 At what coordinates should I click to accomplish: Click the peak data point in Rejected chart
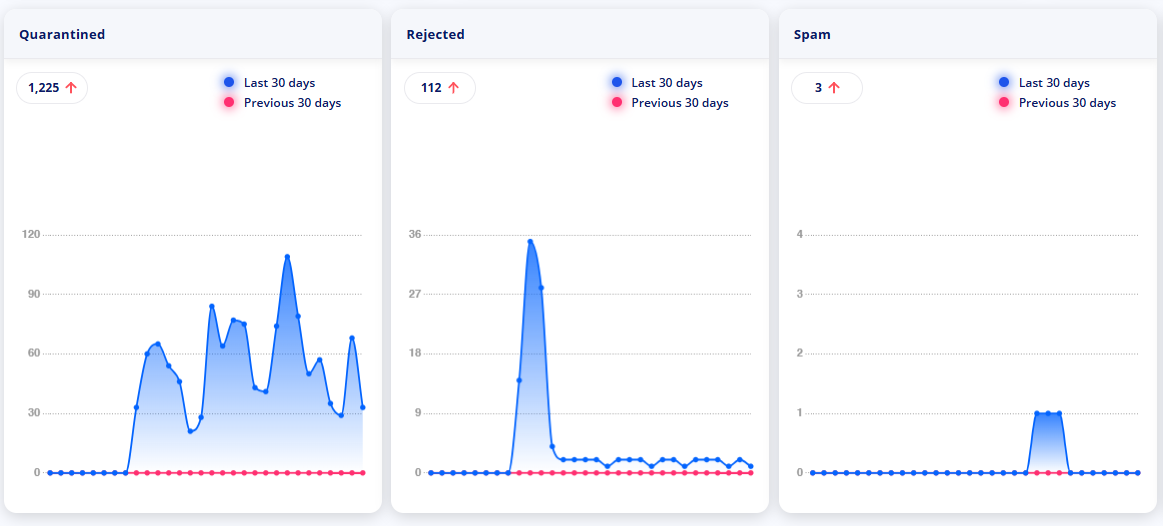pyautogui.click(x=530, y=241)
